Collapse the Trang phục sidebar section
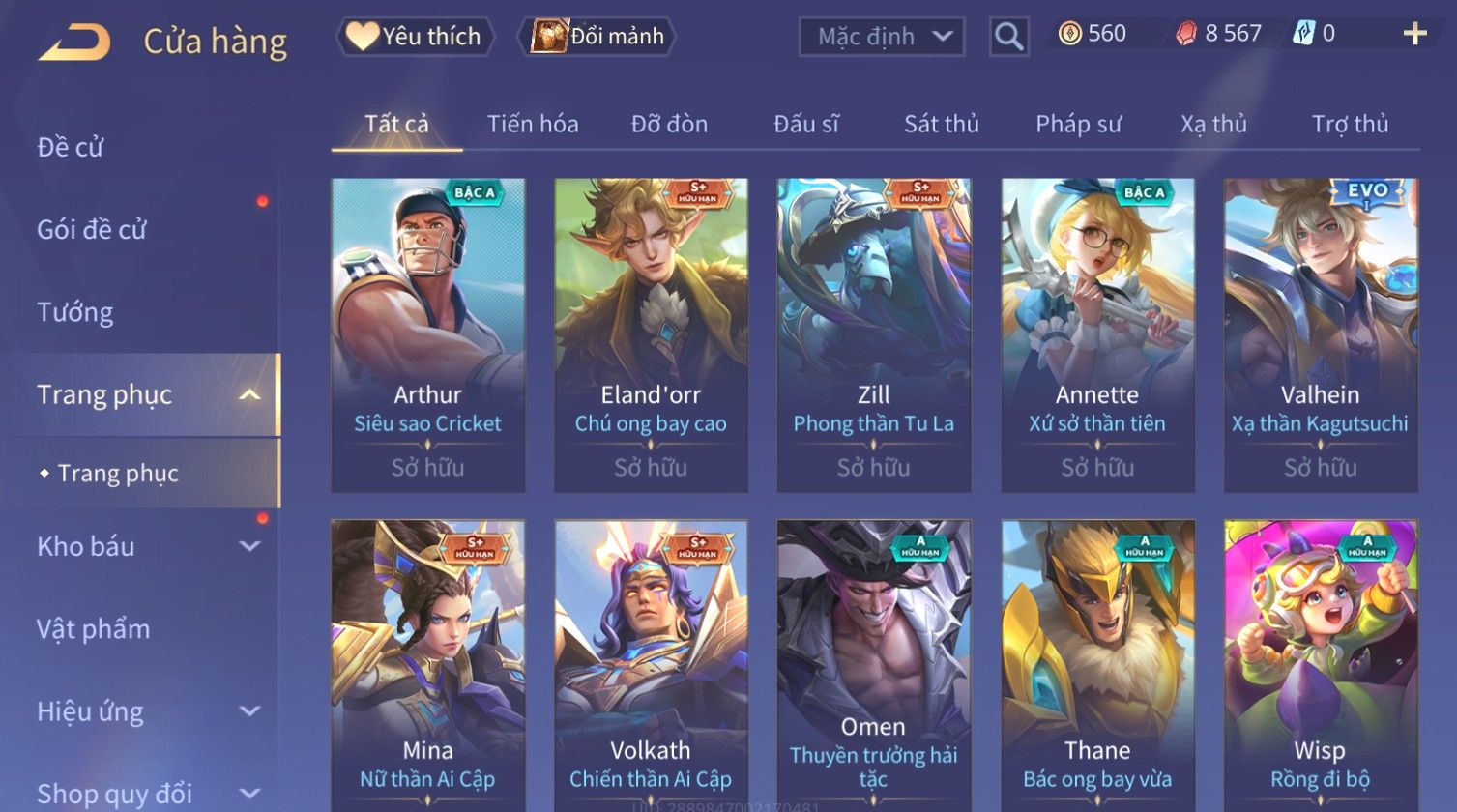 tap(249, 394)
